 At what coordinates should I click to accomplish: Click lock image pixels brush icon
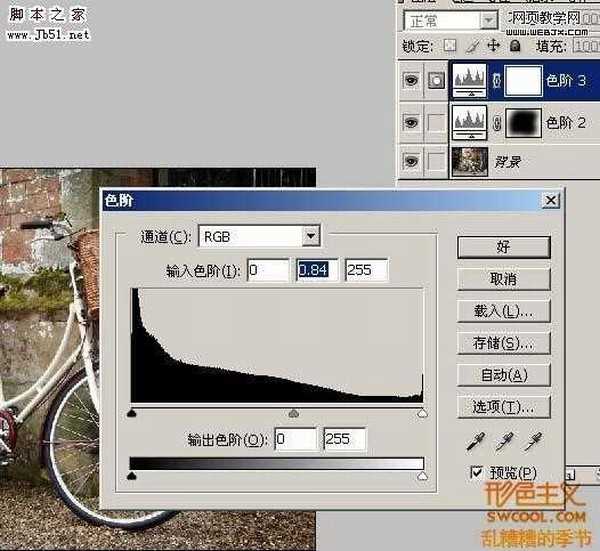(x=473, y=46)
